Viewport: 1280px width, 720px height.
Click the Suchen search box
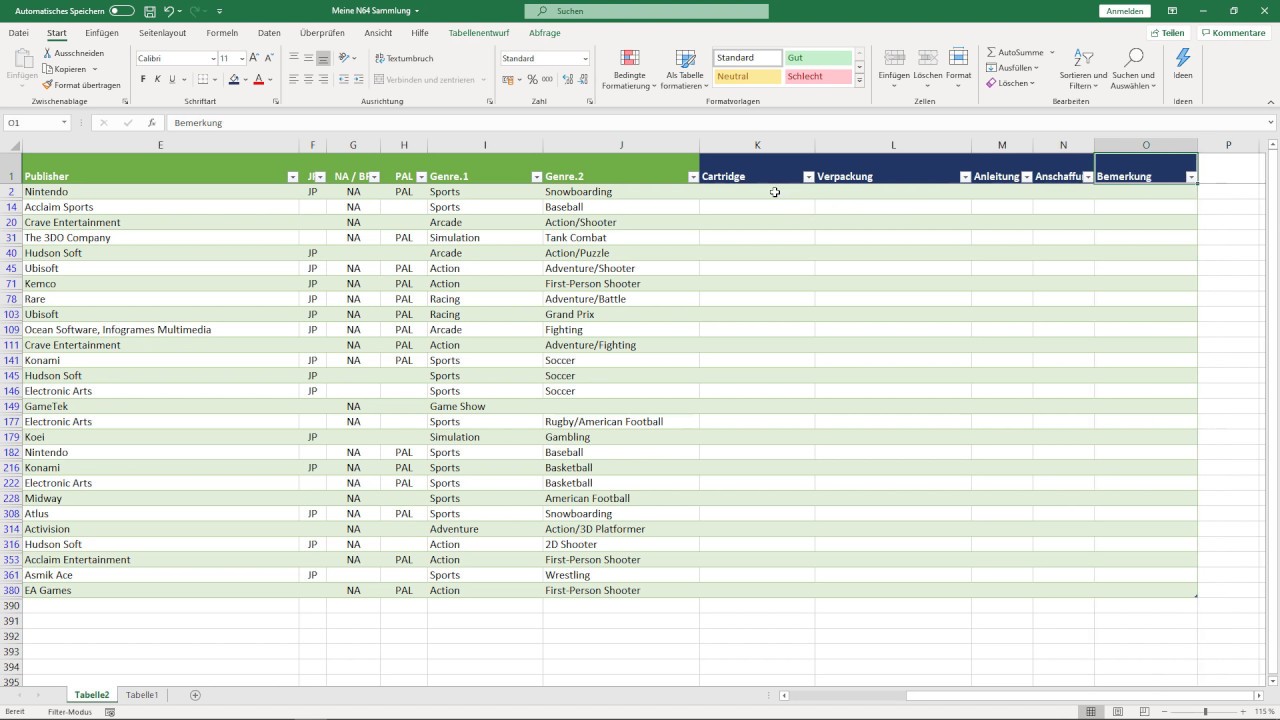pos(647,11)
